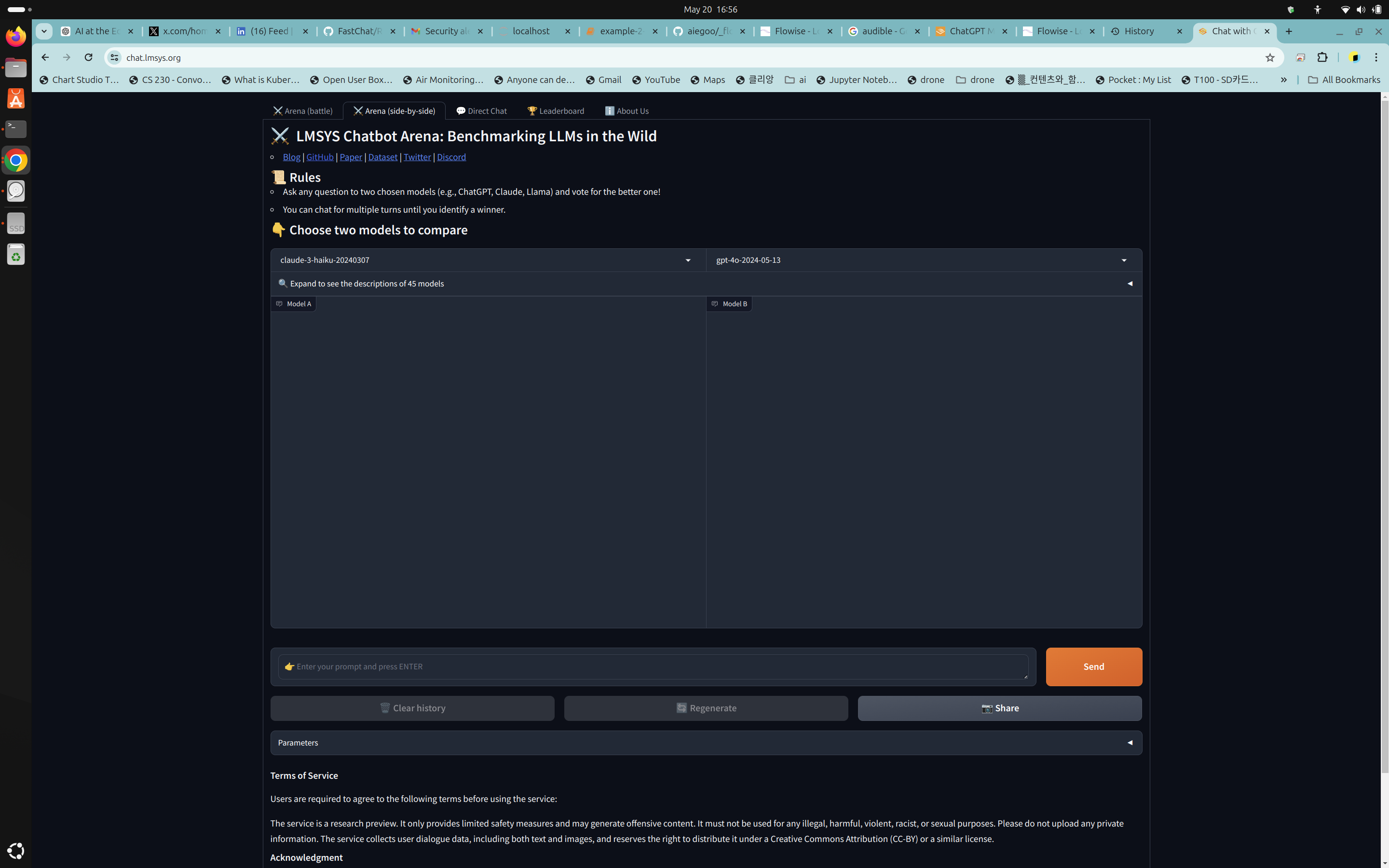Click the prompt input field
The image size is (1389, 868).
[x=653, y=666]
